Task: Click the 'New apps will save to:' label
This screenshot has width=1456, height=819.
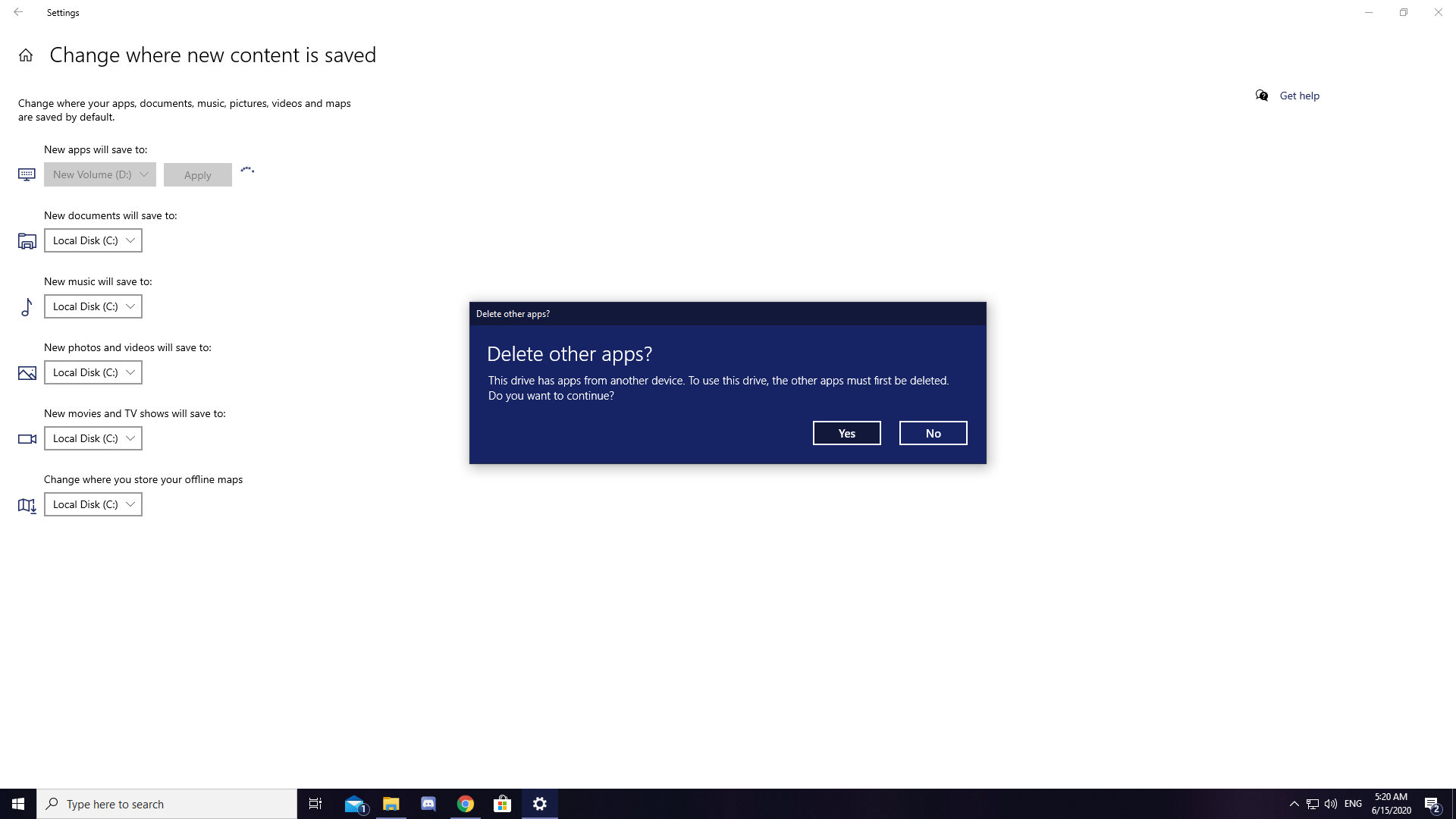Action: (x=96, y=150)
